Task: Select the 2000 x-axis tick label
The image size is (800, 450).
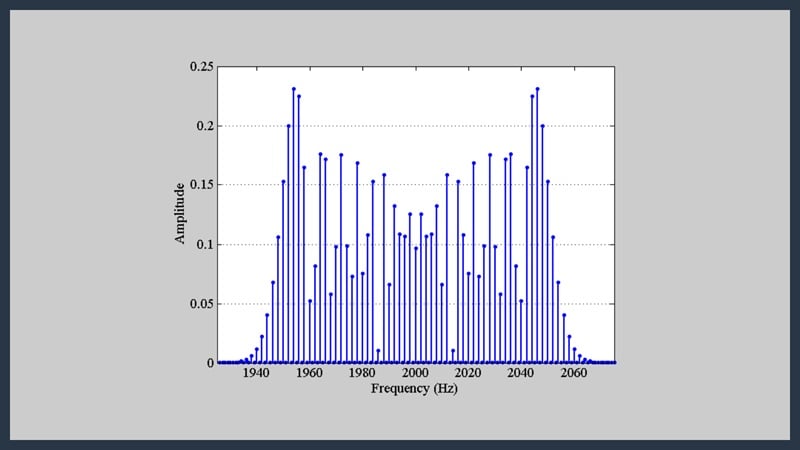Action: (x=415, y=374)
